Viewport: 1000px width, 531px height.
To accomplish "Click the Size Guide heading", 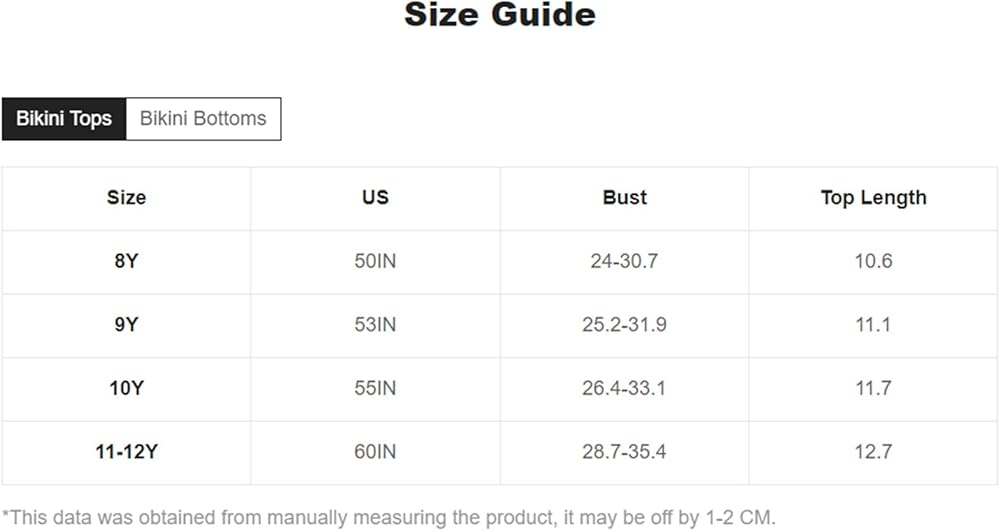I will 500,15.
